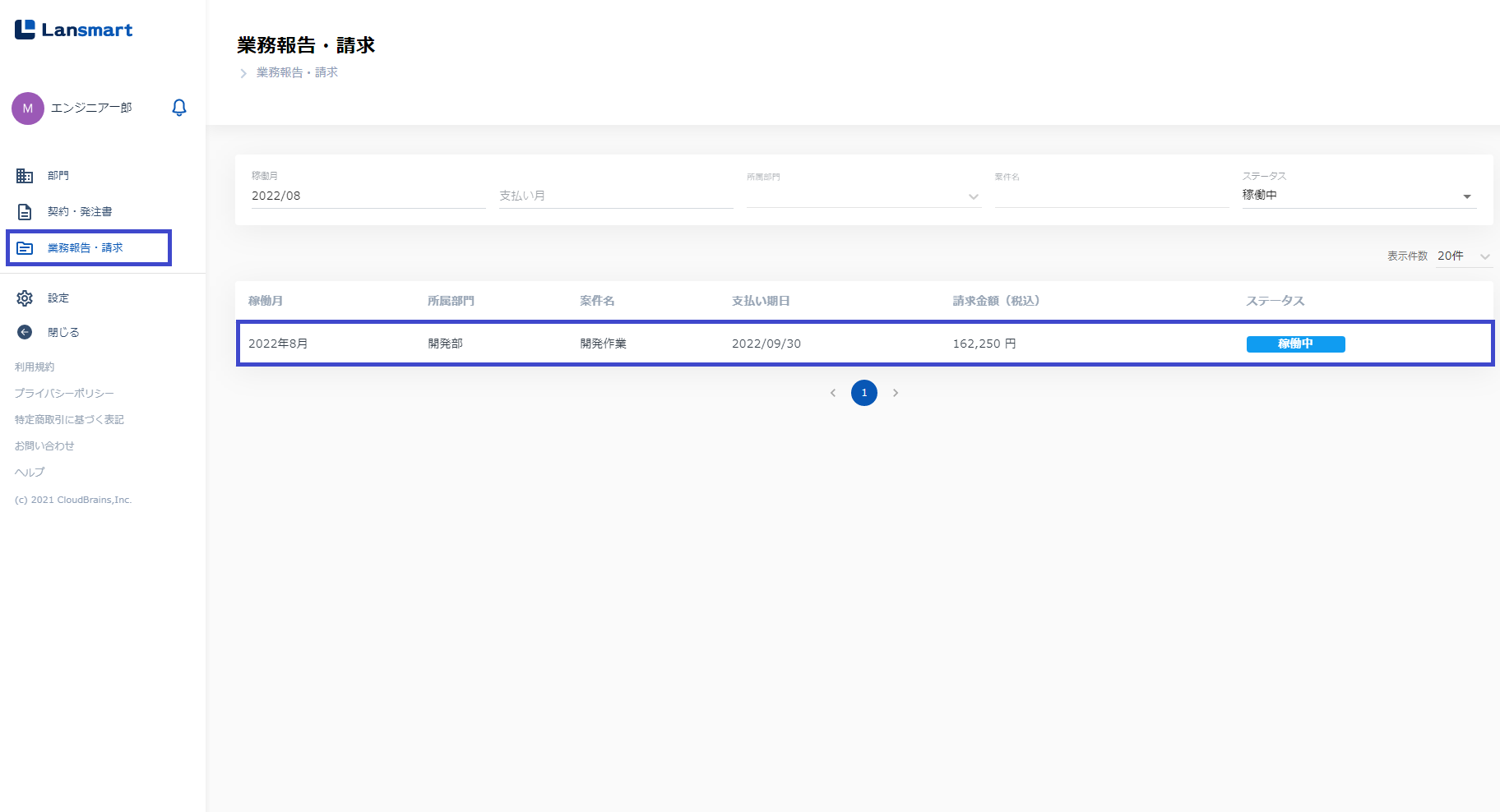The width and height of the screenshot is (1500, 812).
Task: Click the 支払い期日 column header
Action: 761,301
